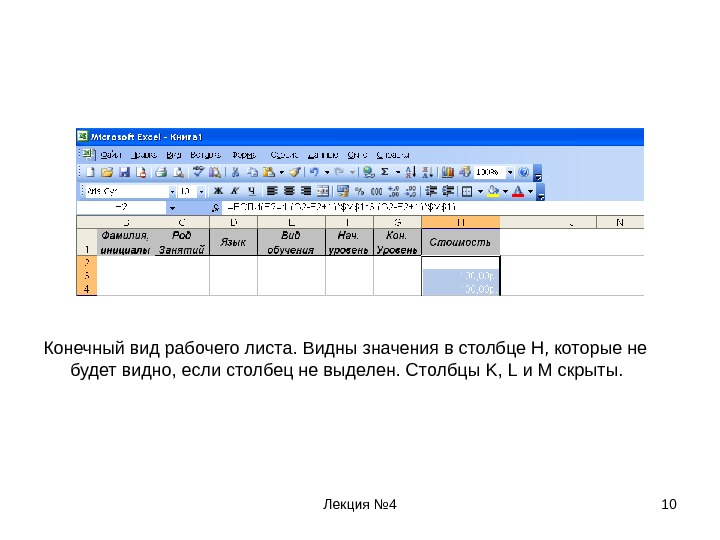Open the Данные menu

click(x=323, y=155)
